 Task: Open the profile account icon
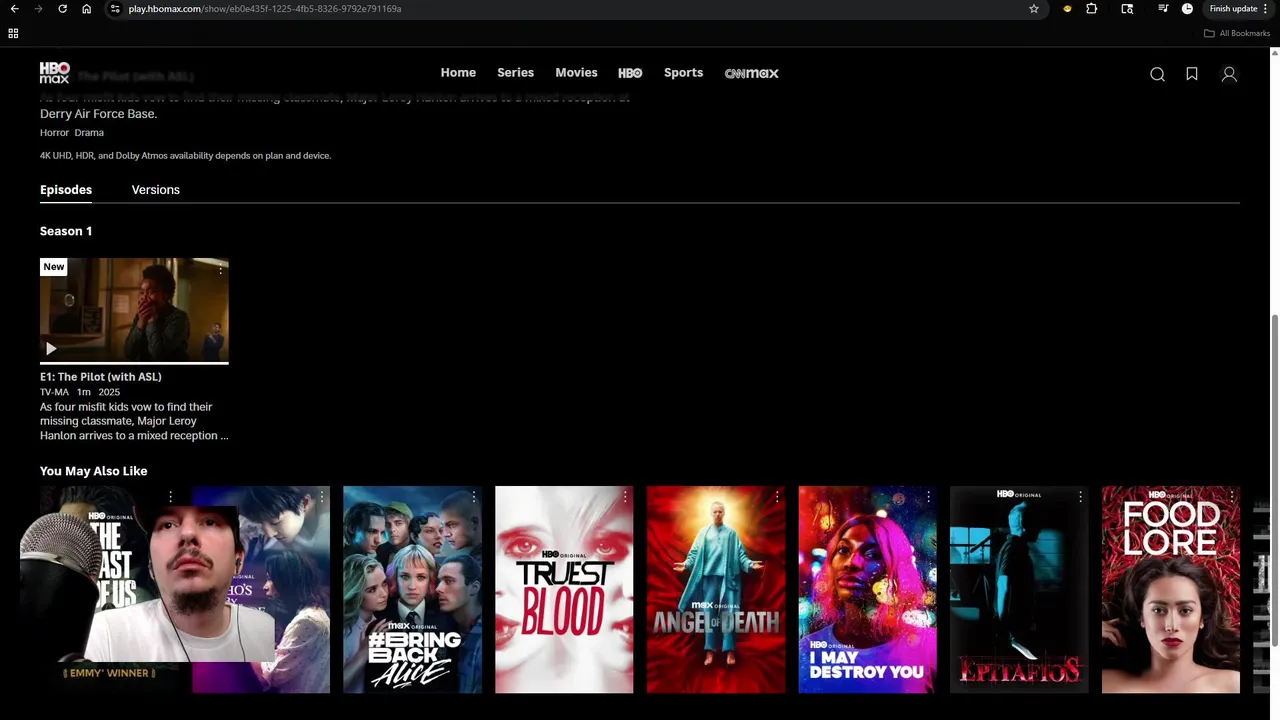1229,74
